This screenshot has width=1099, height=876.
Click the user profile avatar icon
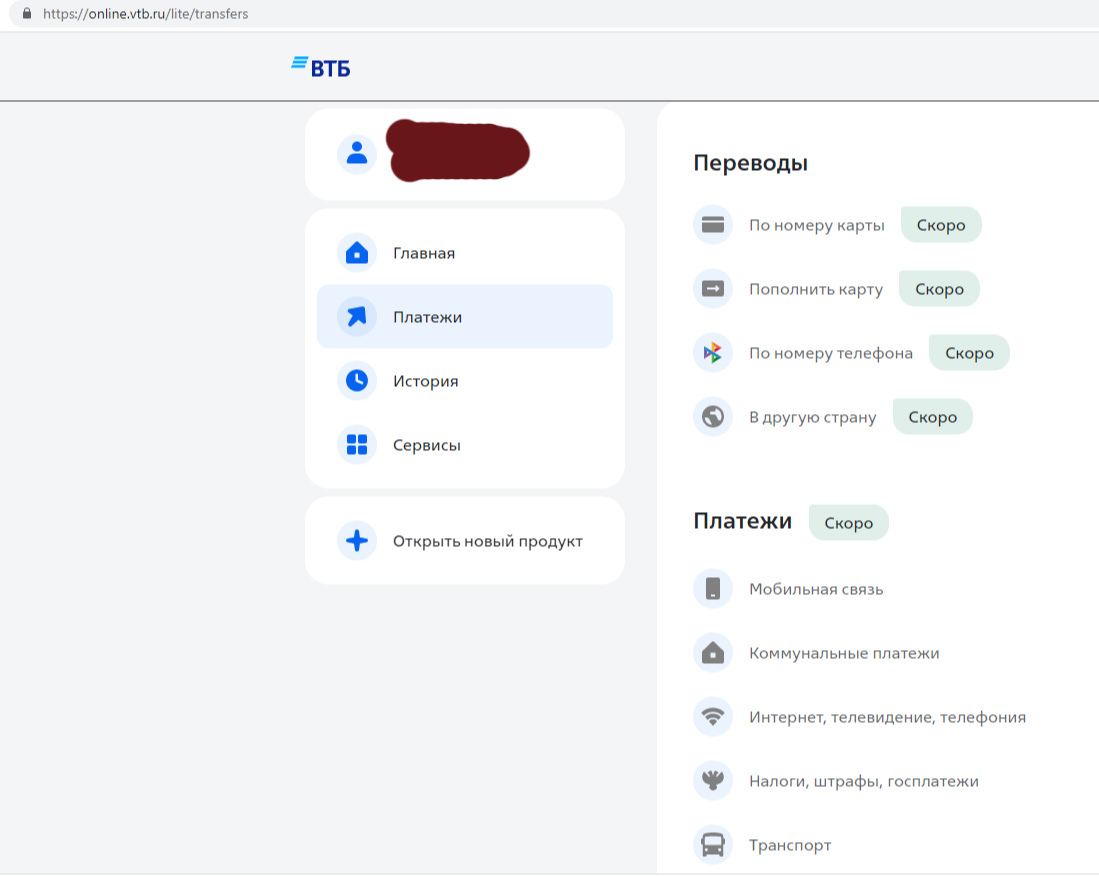pos(357,153)
